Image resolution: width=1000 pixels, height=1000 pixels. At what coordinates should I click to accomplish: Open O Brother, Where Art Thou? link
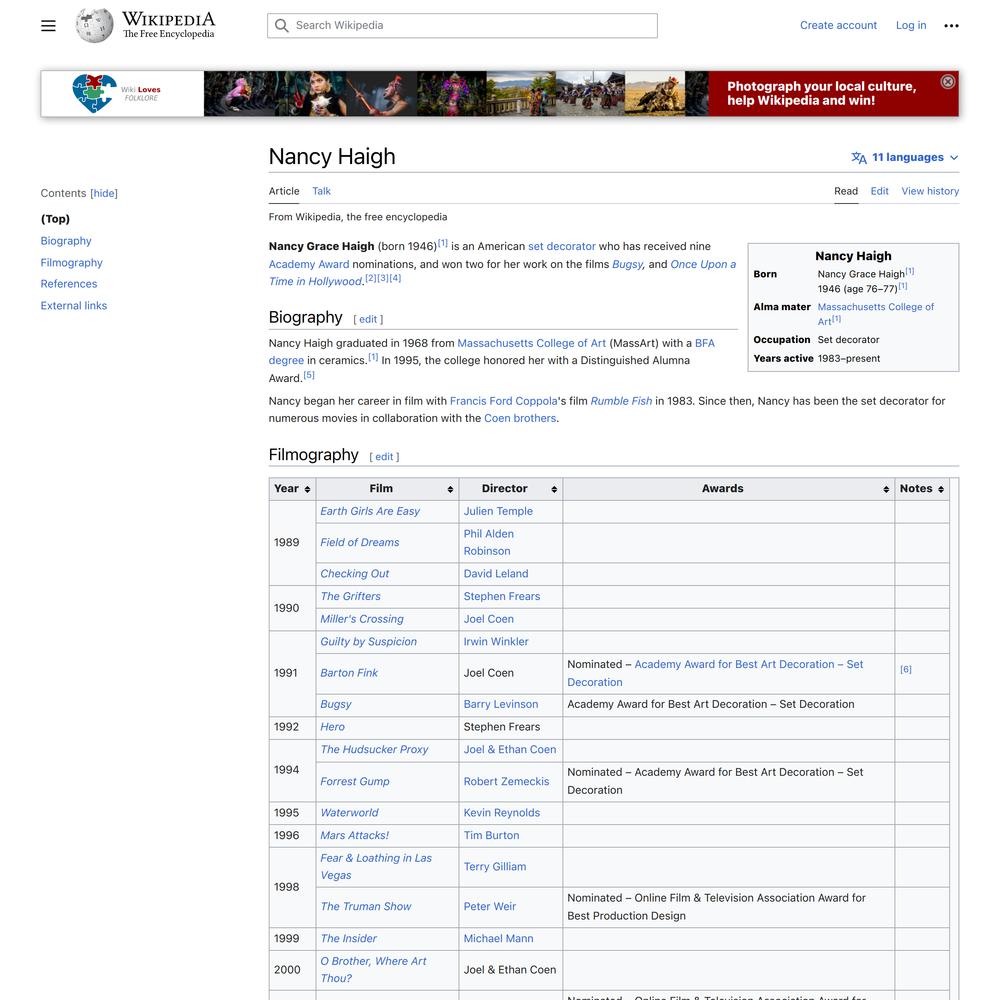373,969
